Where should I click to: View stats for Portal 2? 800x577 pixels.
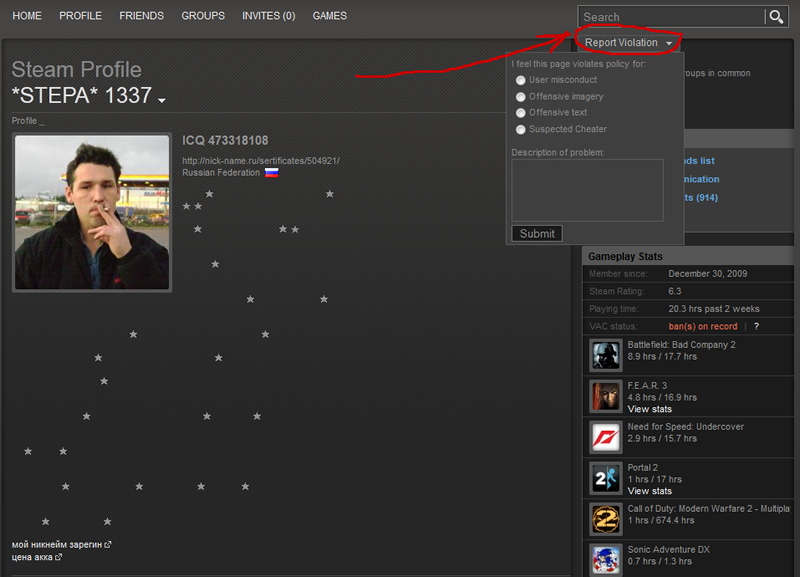[649, 491]
